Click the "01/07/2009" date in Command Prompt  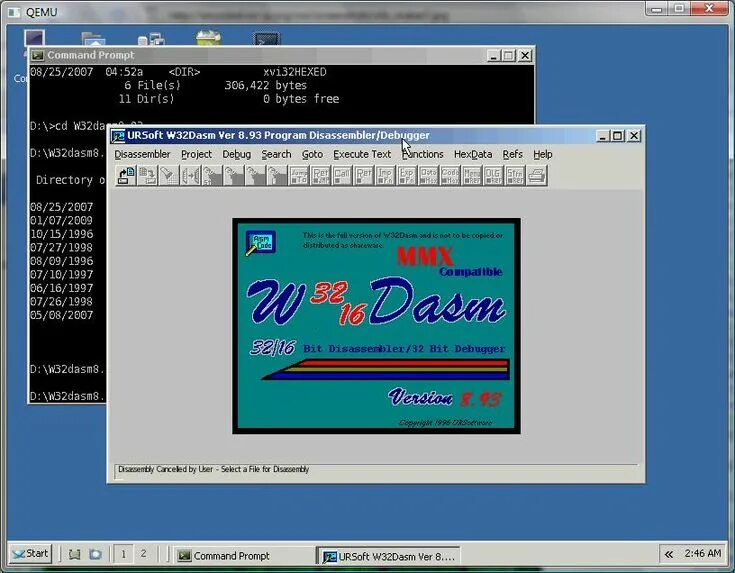click(x=61, y=220)
